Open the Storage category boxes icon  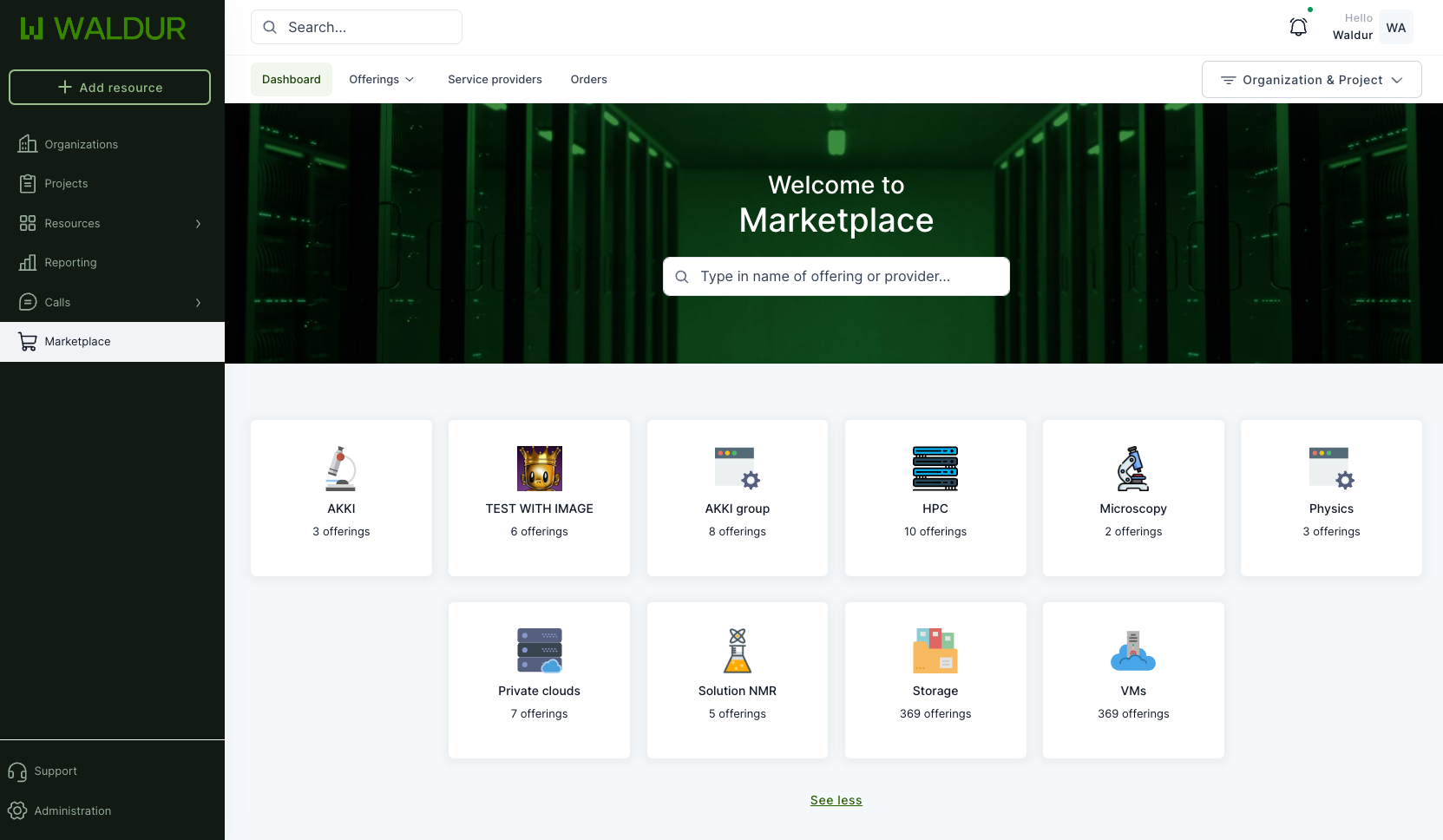pos(935,651)
